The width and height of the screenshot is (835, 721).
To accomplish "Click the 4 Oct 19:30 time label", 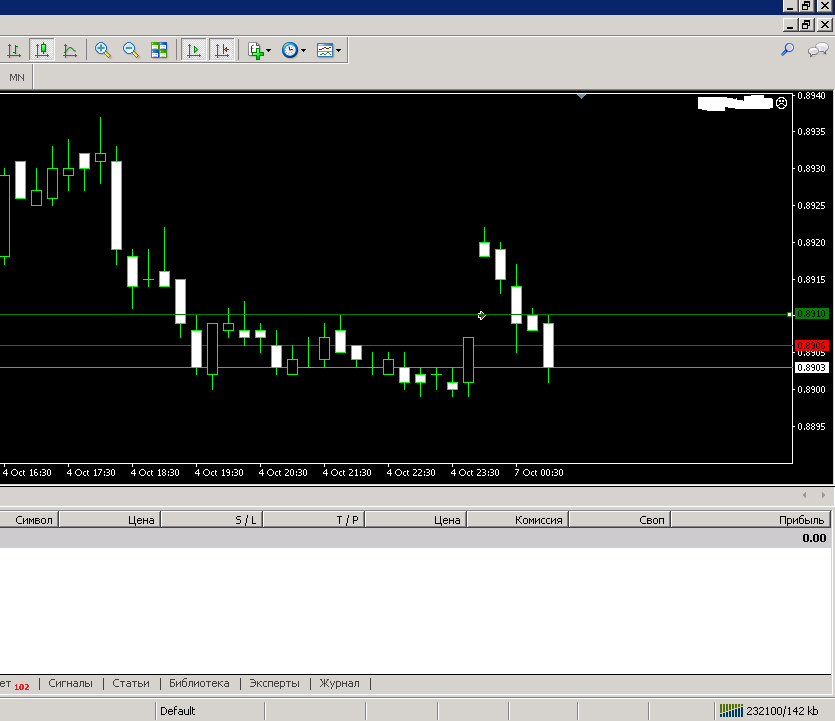I will 219,473.
